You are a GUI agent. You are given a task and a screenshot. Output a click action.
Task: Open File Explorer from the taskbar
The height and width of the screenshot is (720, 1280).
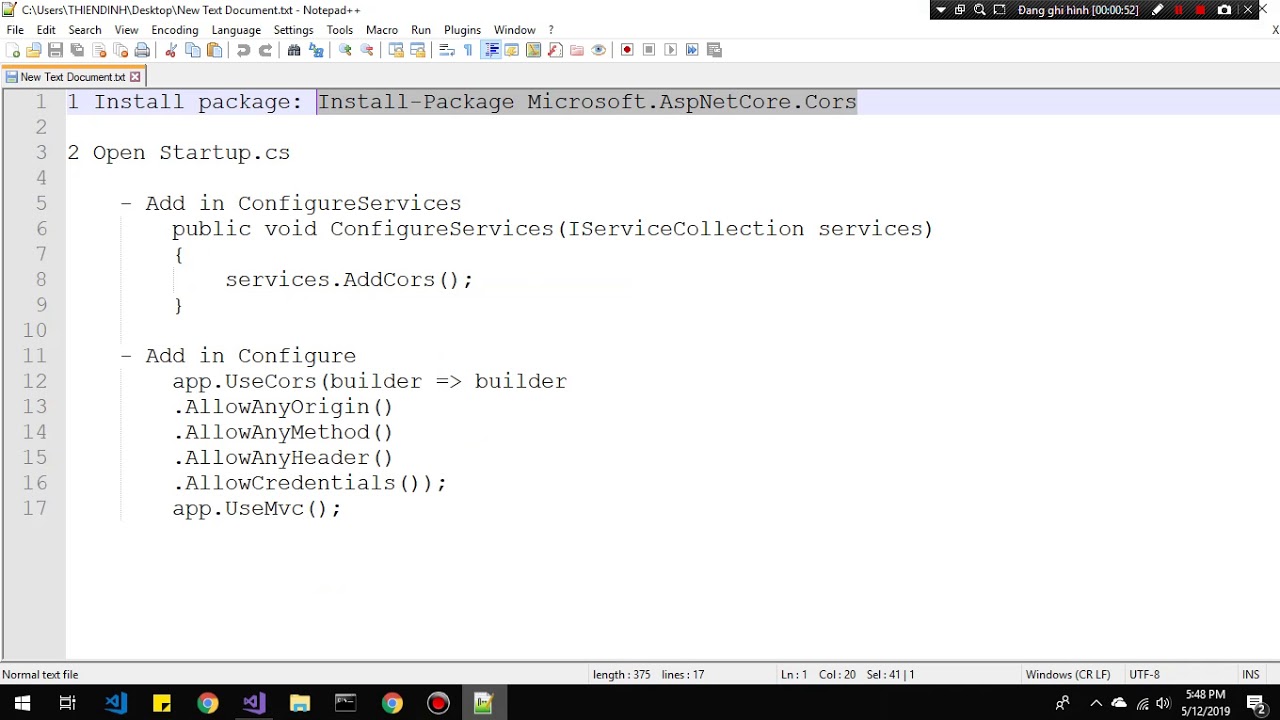click(299, 703)
